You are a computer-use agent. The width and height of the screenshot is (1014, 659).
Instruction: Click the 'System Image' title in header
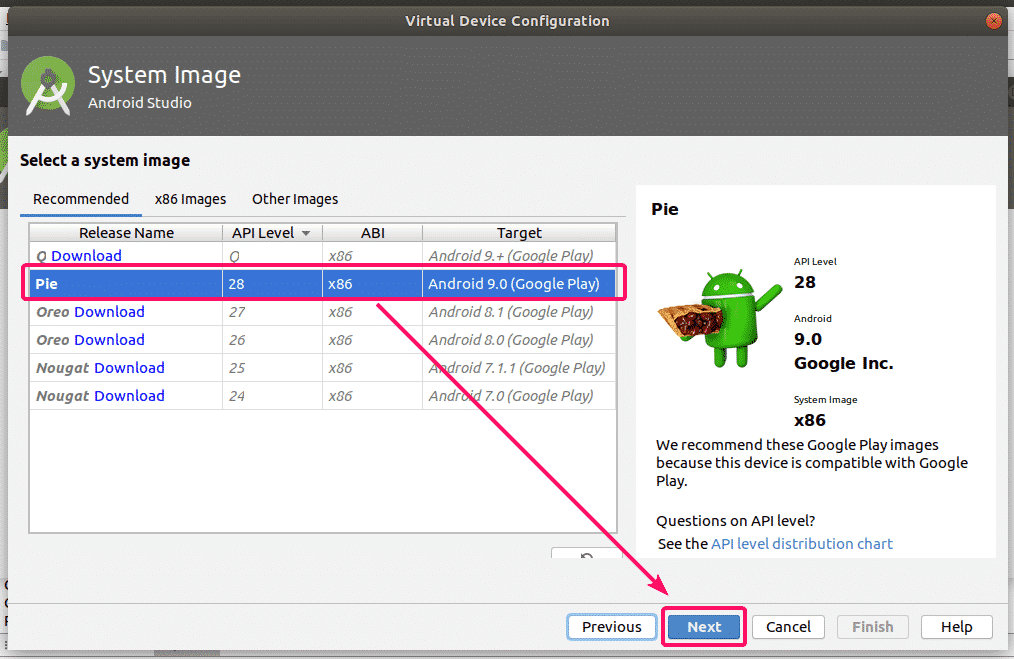(x=164, y=75)
